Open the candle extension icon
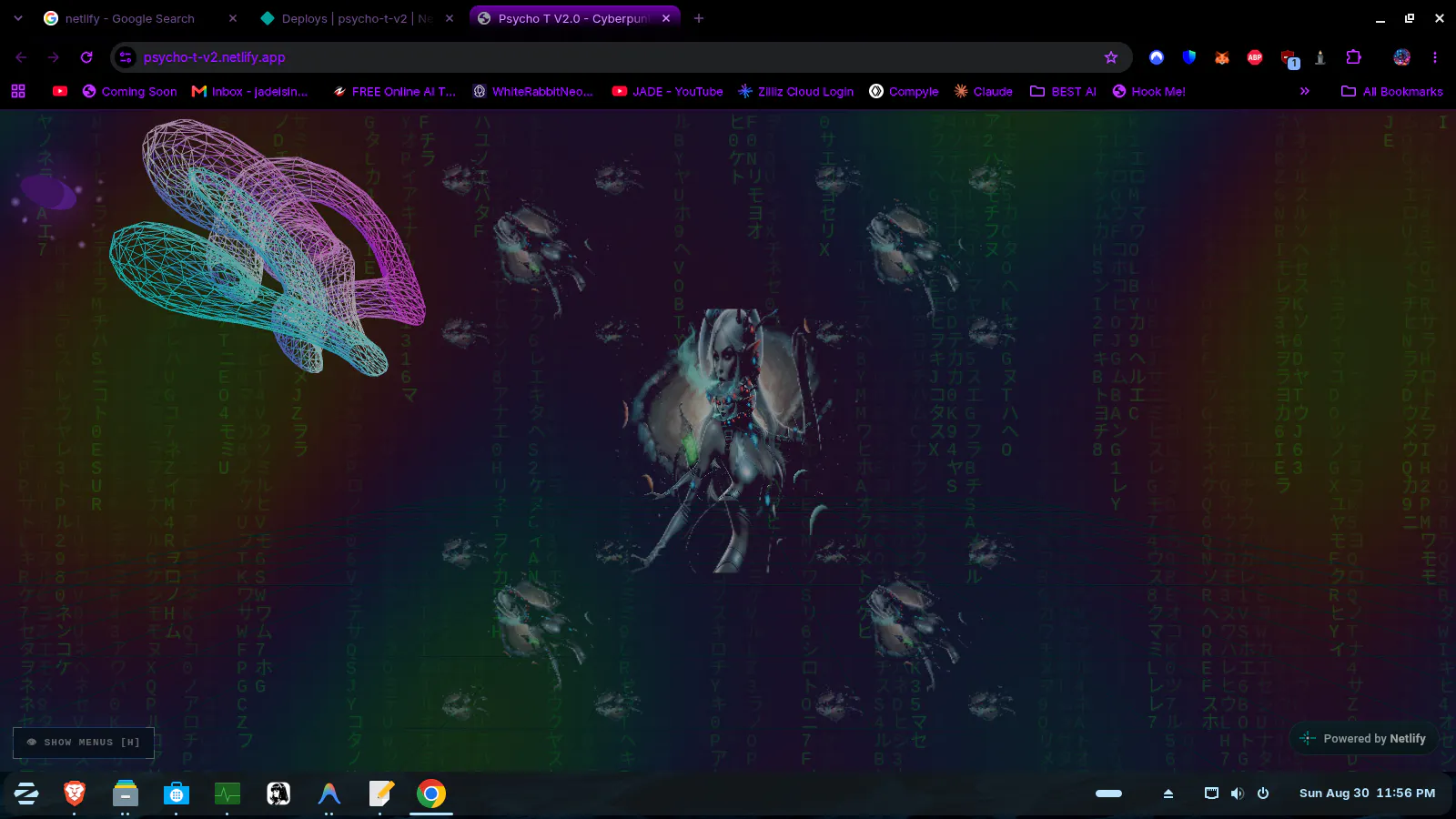1456x819 pixels. tap(1320, 57)
